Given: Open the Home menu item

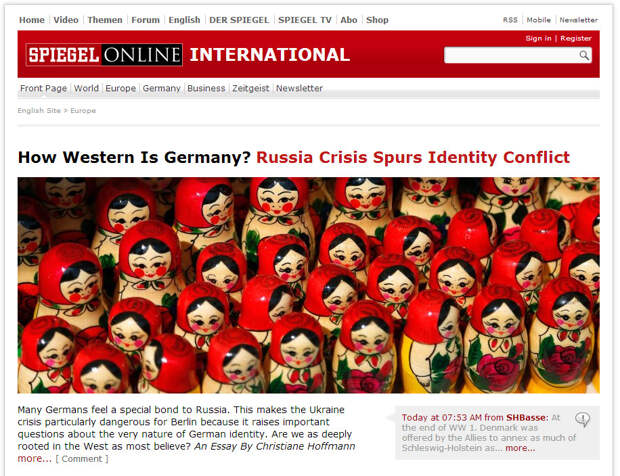Looking at the screenshot, I should point(32,20).
